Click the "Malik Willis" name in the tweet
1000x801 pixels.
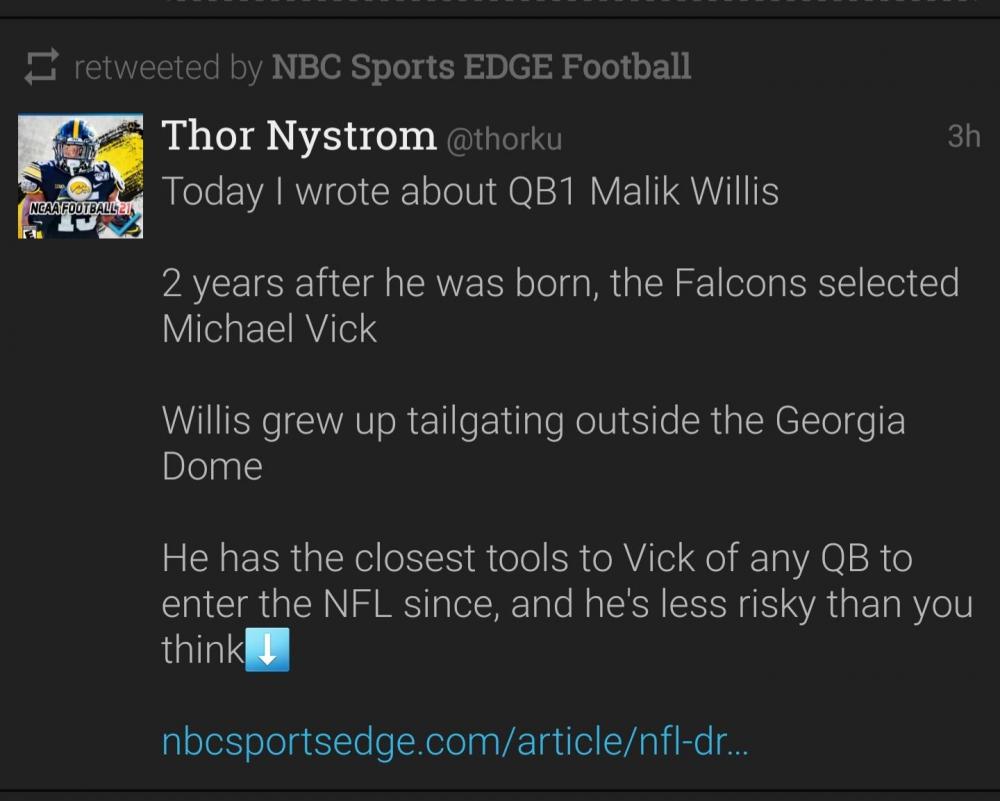(684, 191)
